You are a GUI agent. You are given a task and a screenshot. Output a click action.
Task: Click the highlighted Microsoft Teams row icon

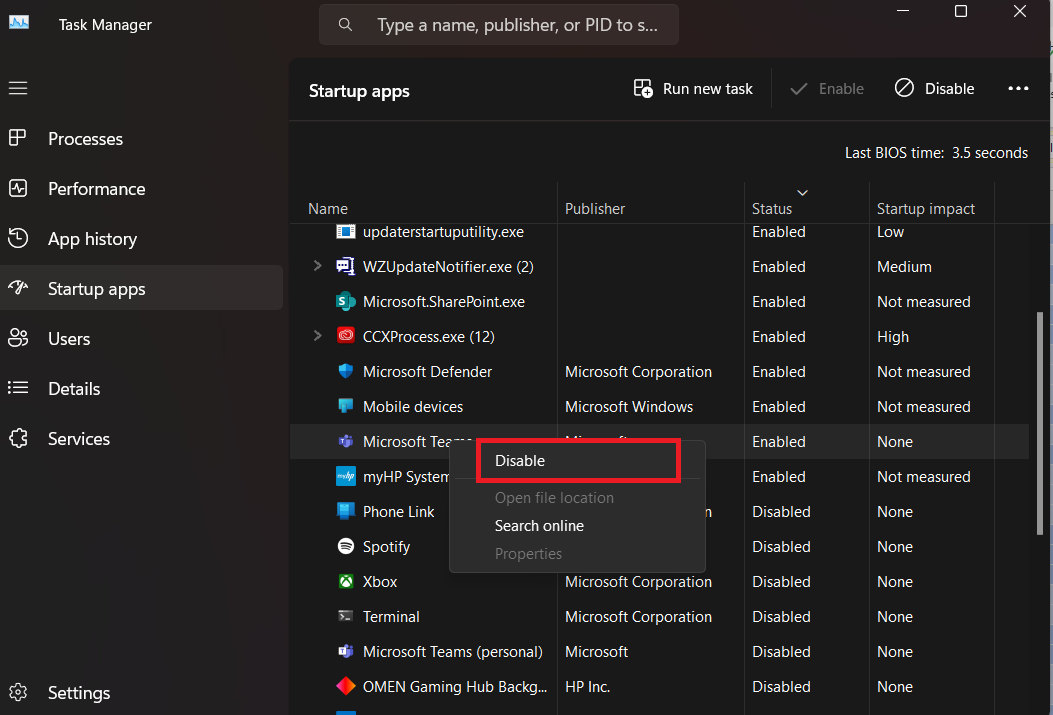pos(345,441)
